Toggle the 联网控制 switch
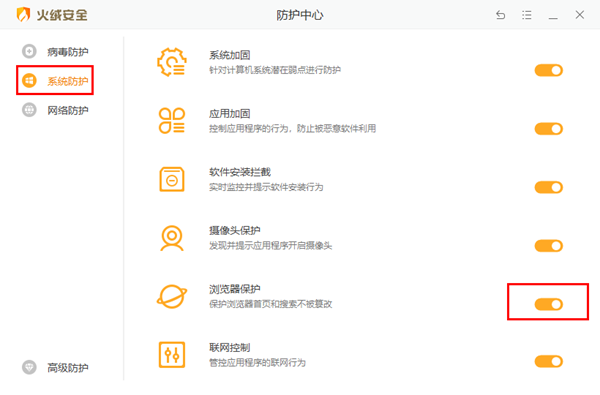600x395 pixels. point(549,361)
